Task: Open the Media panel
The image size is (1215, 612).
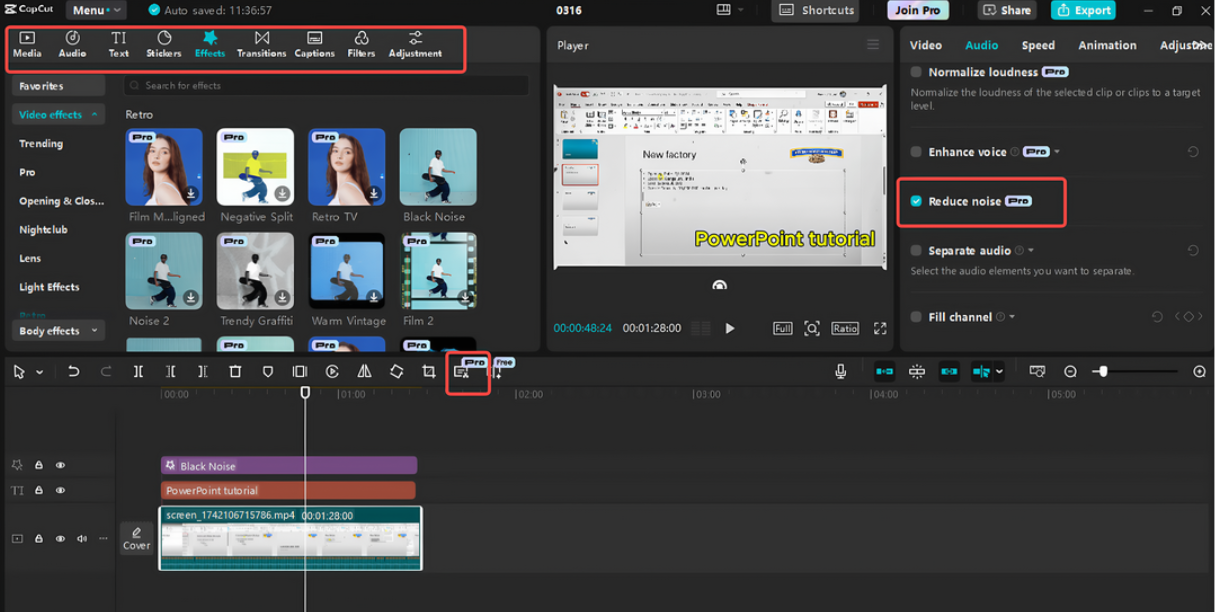Action: pos(27,44)
